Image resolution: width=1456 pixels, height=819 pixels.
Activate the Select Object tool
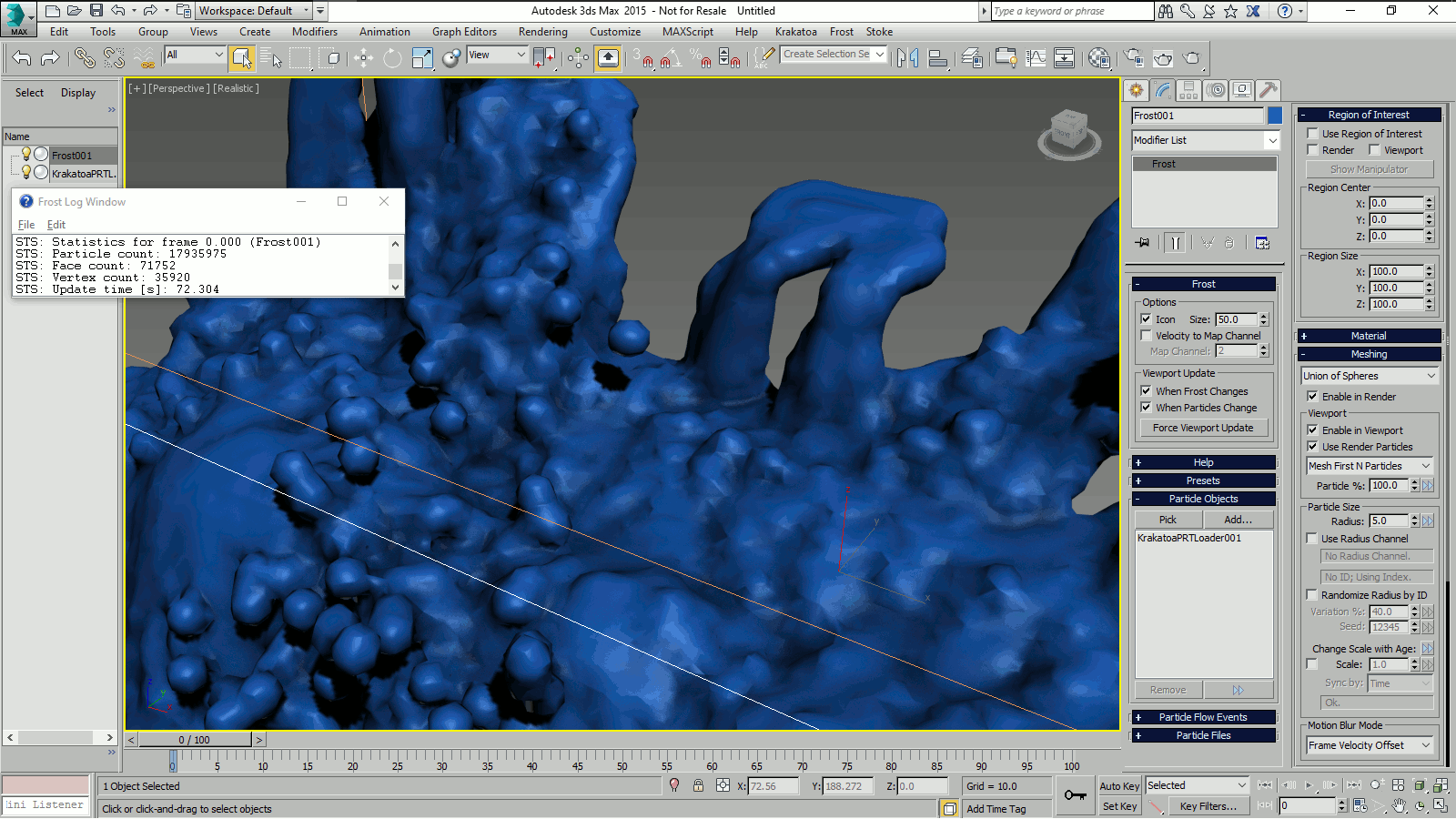(x=241, y=58)
